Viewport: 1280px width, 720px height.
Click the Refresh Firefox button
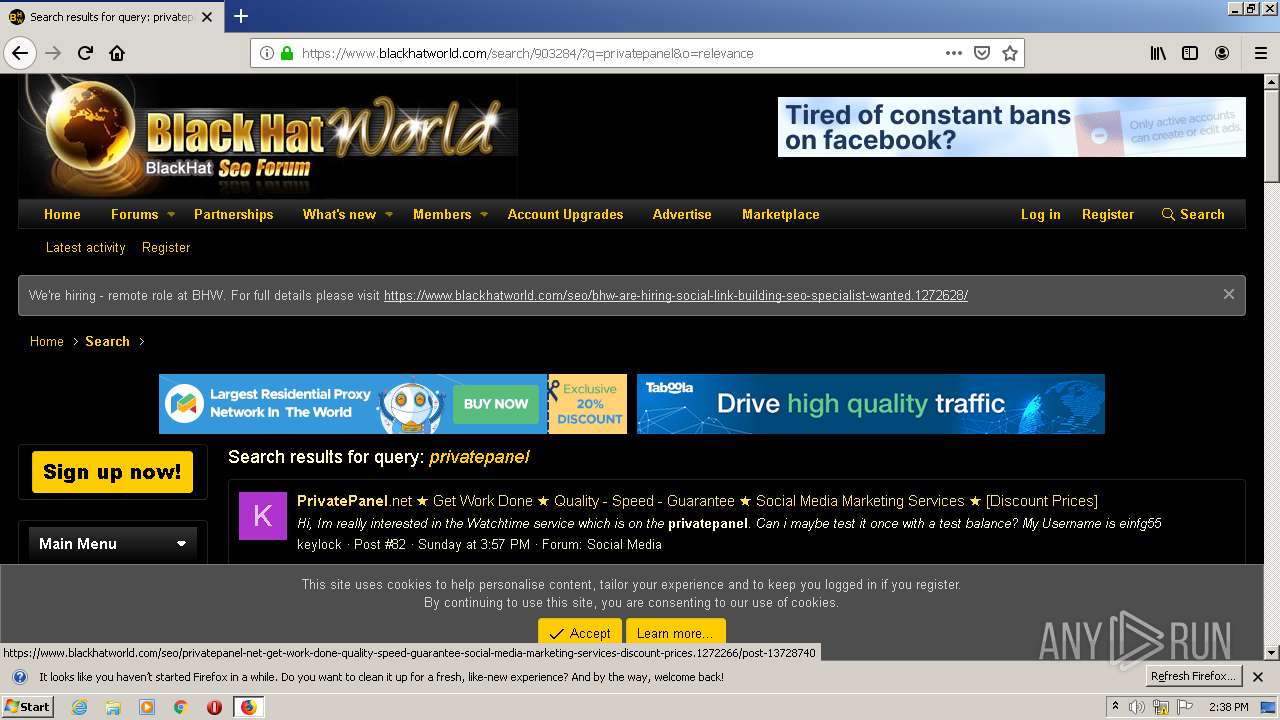coord(1193,676)
